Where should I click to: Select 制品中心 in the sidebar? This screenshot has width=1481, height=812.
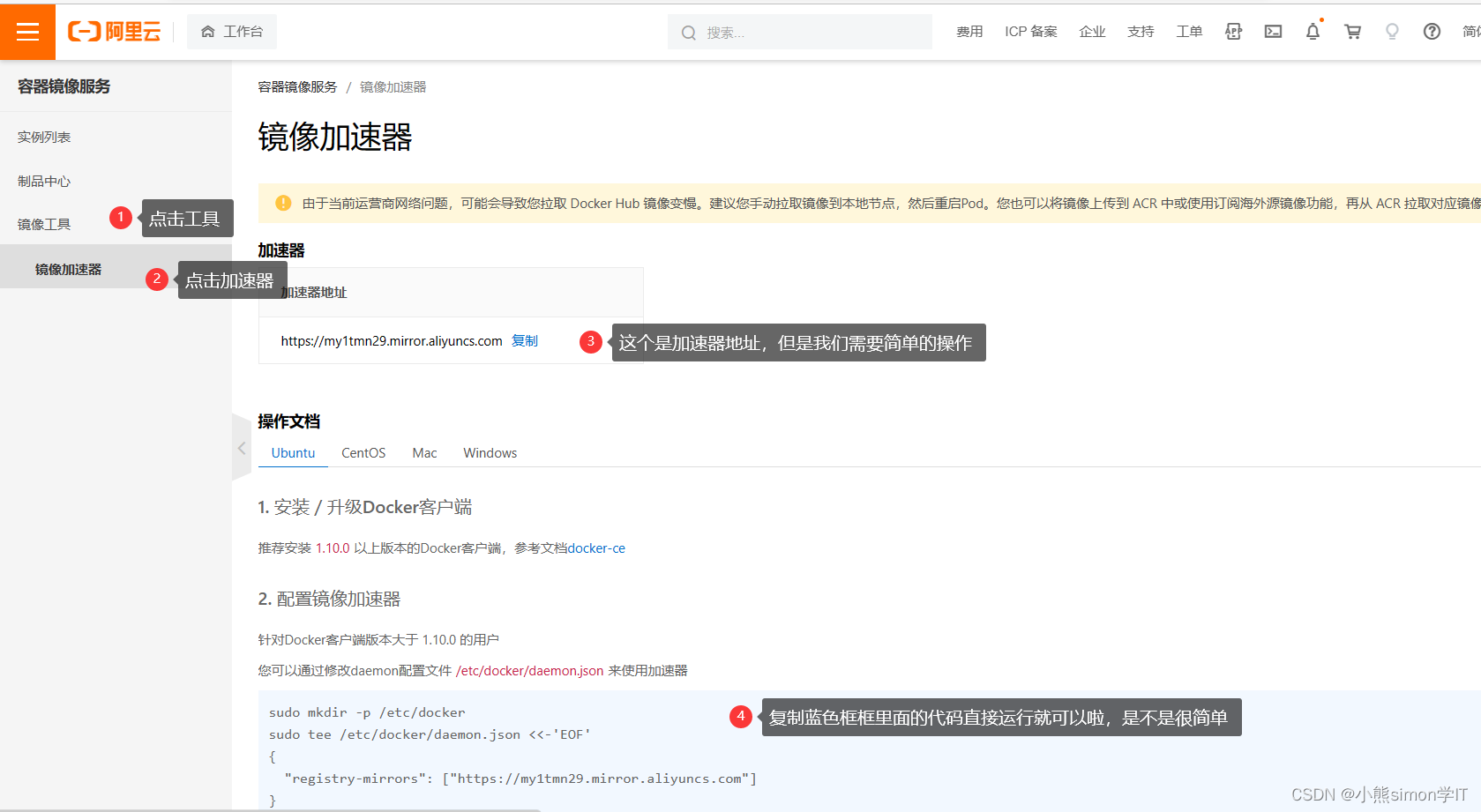click(x=44, y=182)
